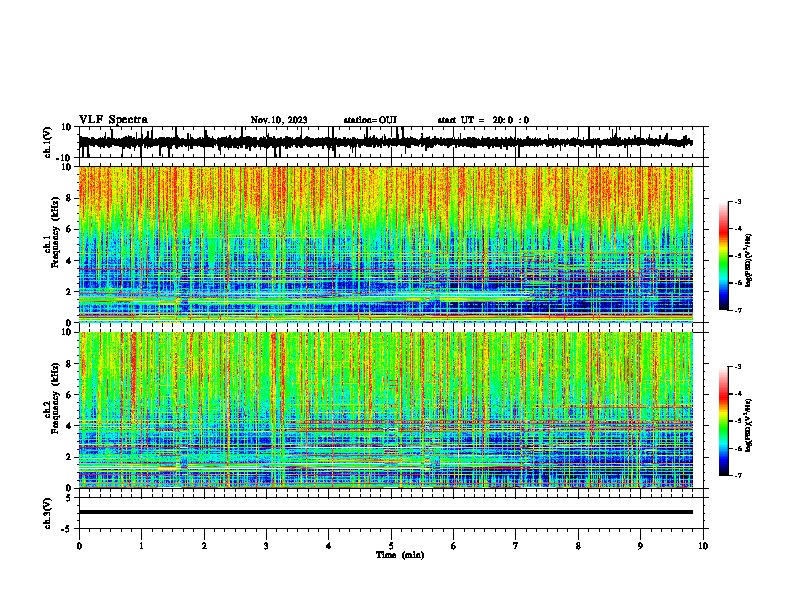The image size is (792, 612).
Task: Click the ch.2 spectrogram panel
Action: coord(386,410)
